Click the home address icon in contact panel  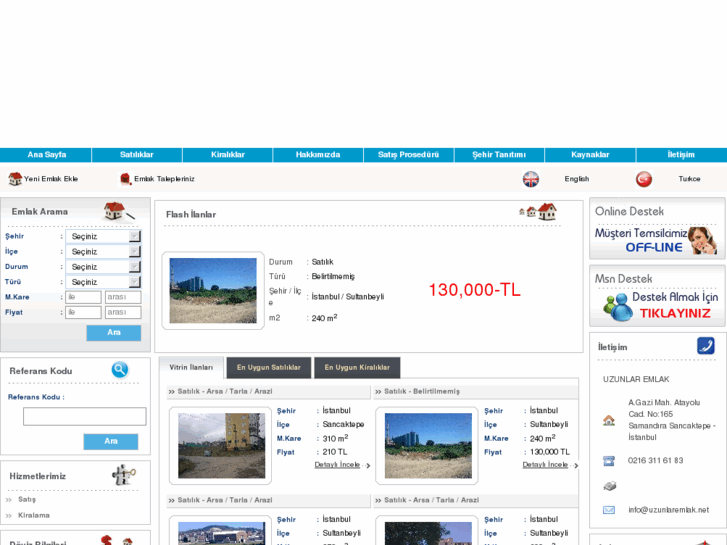609,420
